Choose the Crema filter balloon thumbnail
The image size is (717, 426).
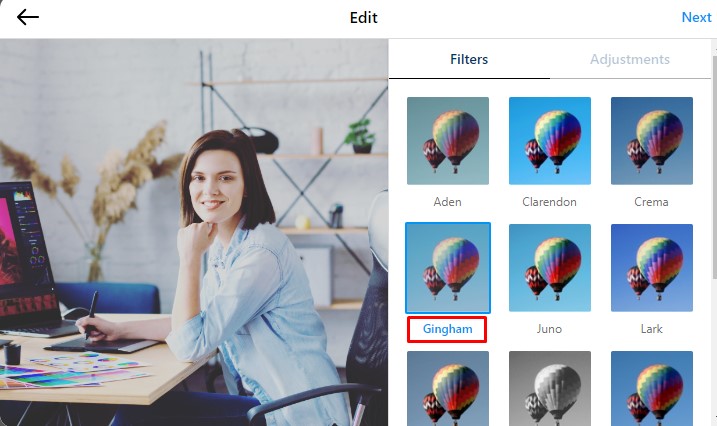(652, 141)
